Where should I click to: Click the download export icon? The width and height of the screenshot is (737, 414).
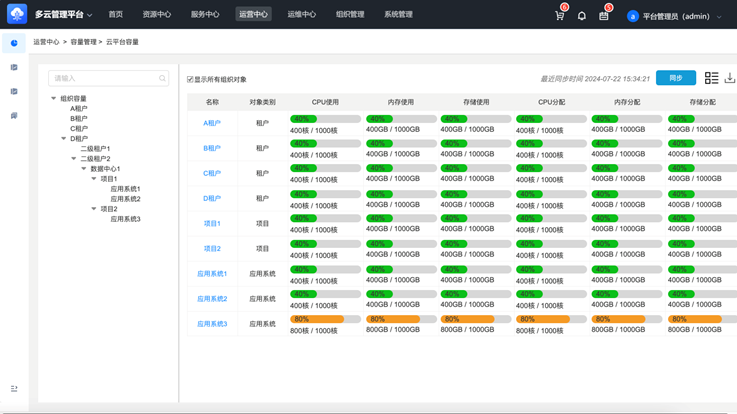(x=730, y=78)
